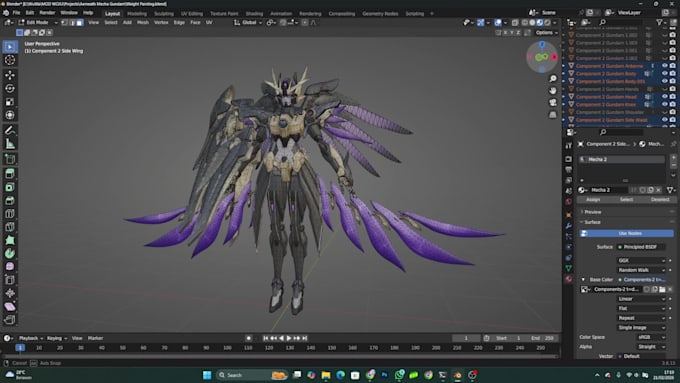
Task: Hide Component 2 Gundam Head with eye icon
Action: [664, 97]
